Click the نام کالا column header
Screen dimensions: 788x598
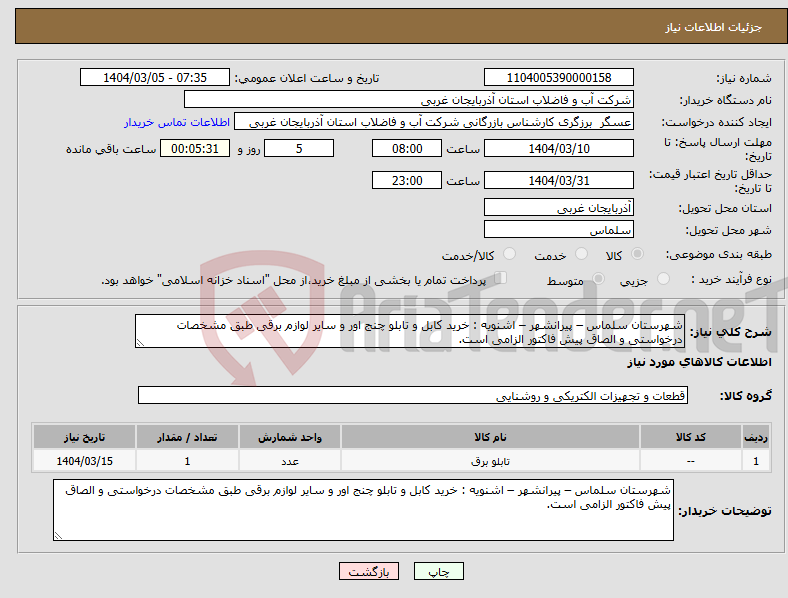pyautogui.click(x=490, y=437)
